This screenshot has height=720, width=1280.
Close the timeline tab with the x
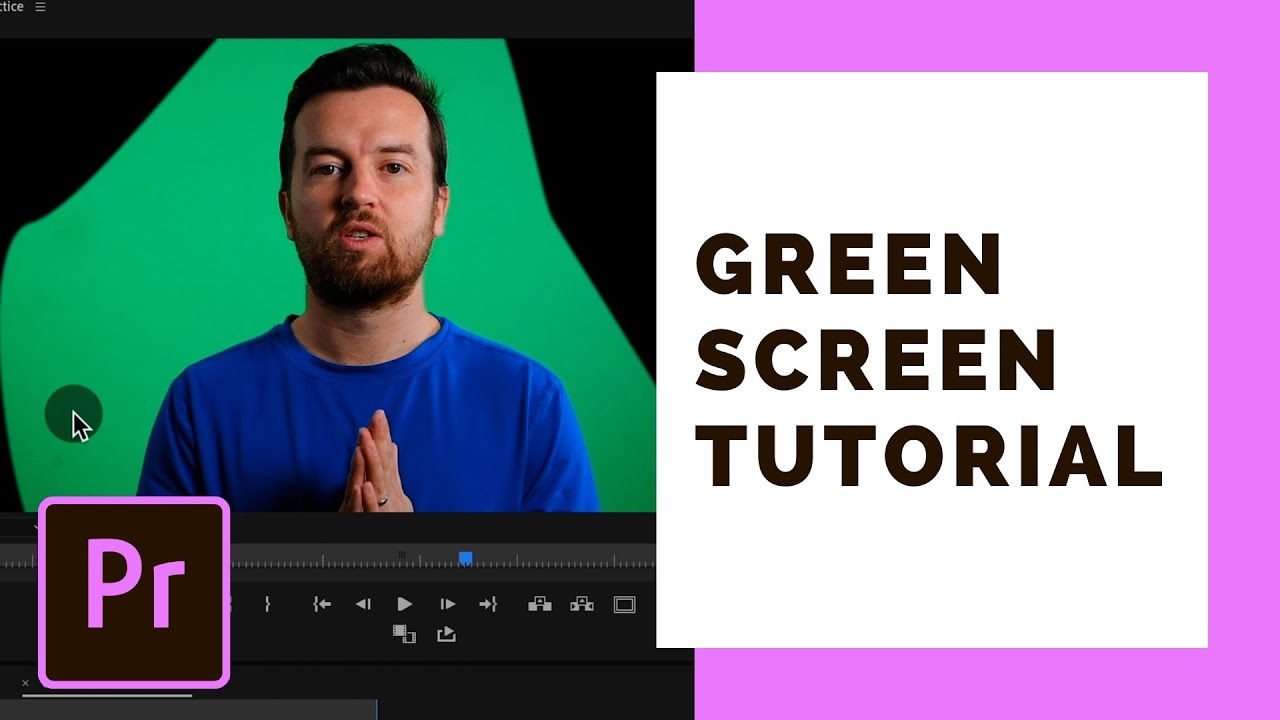(26, 683)
